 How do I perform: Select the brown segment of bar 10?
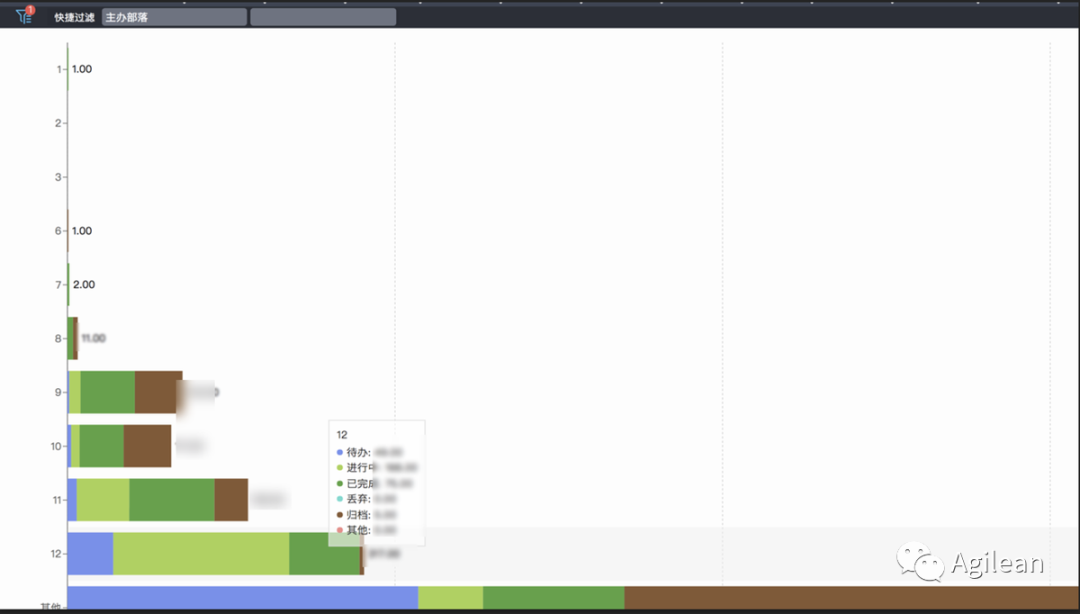pos(147,446)
